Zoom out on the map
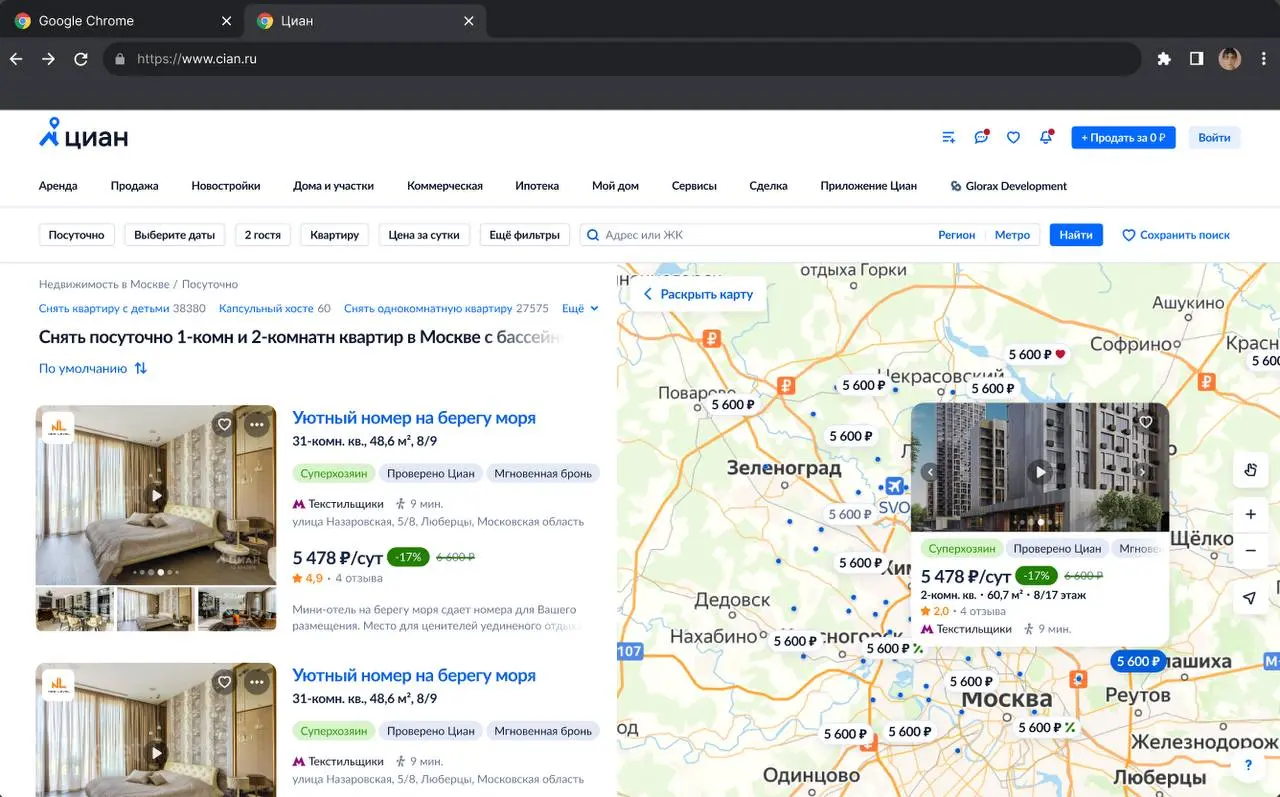This screenshot has height=797, width=1280. tap(1250, 551)
